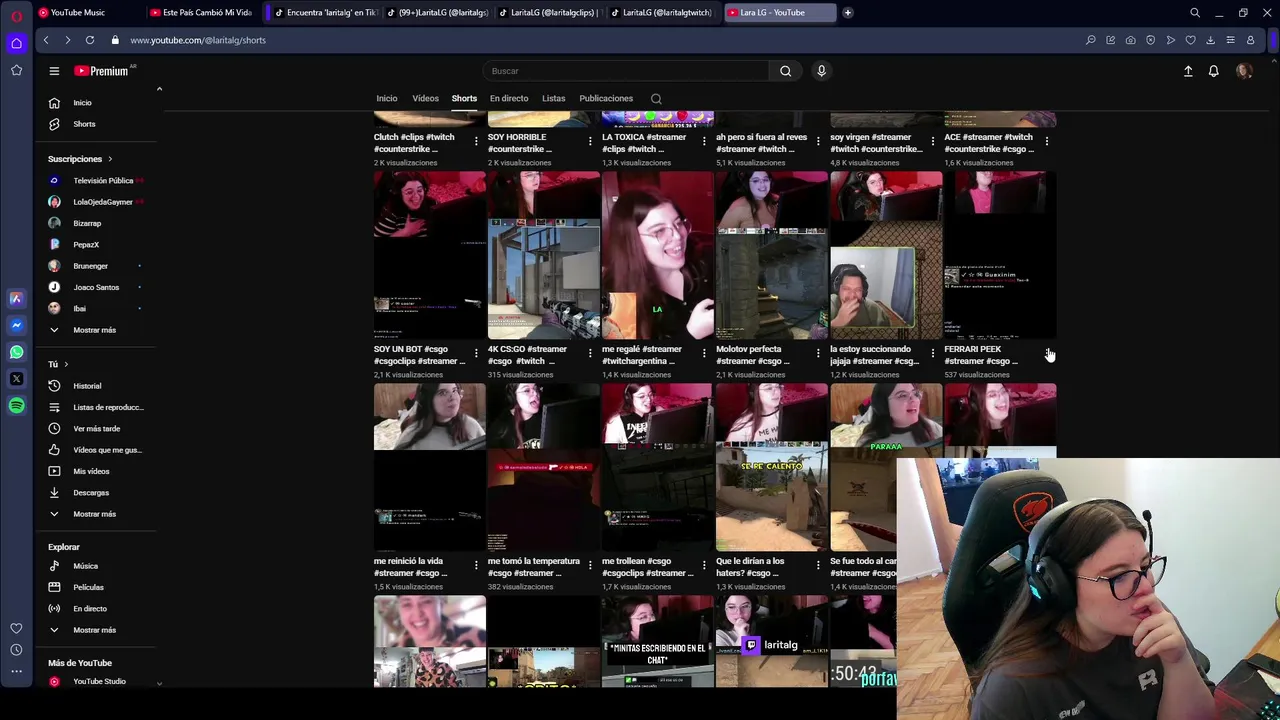This screenshot has height=720, width=1280.
Task: Switch to En directo channel tab
Action: point(509,99)
